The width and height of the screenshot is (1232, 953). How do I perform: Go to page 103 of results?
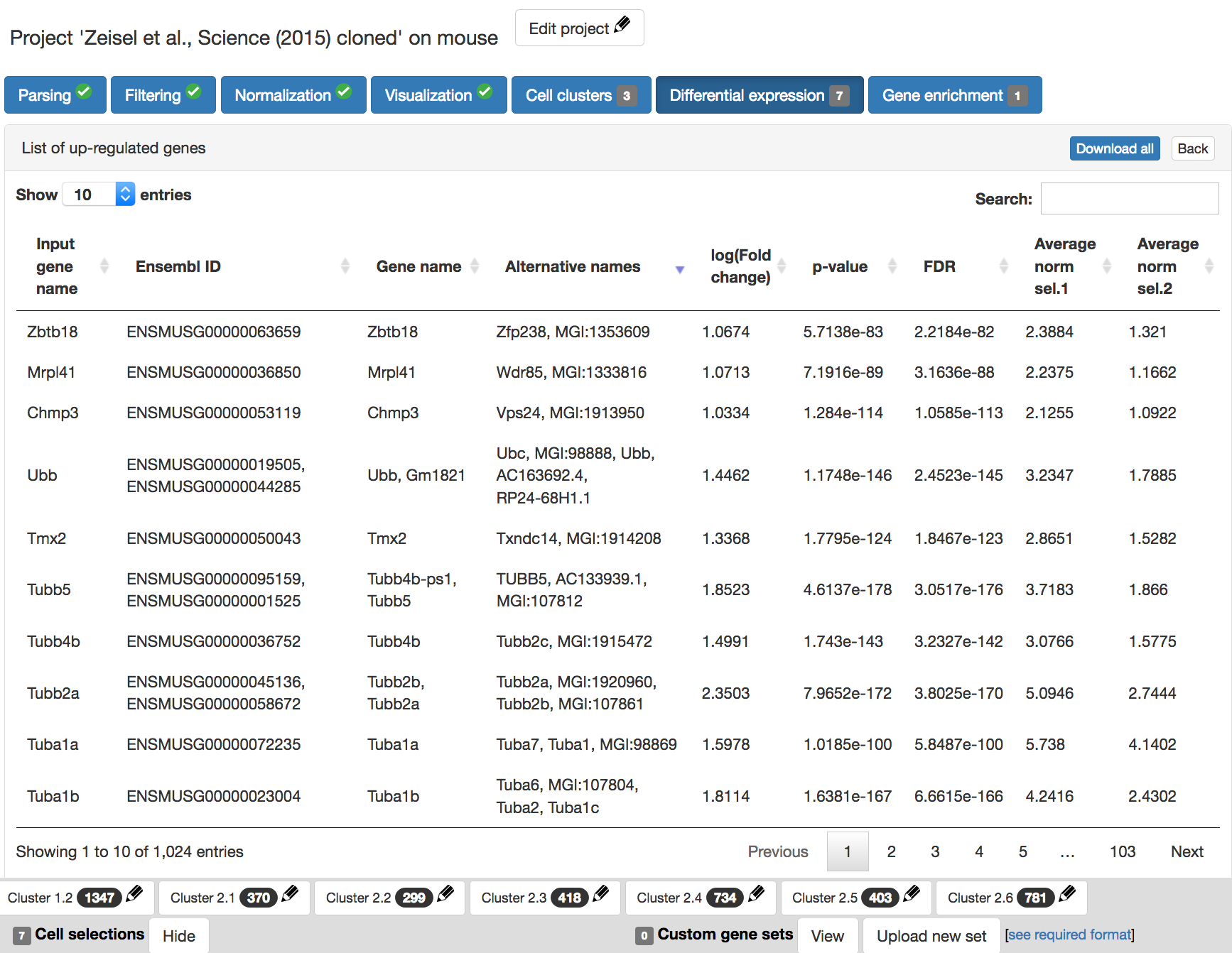pos(1122,851)
